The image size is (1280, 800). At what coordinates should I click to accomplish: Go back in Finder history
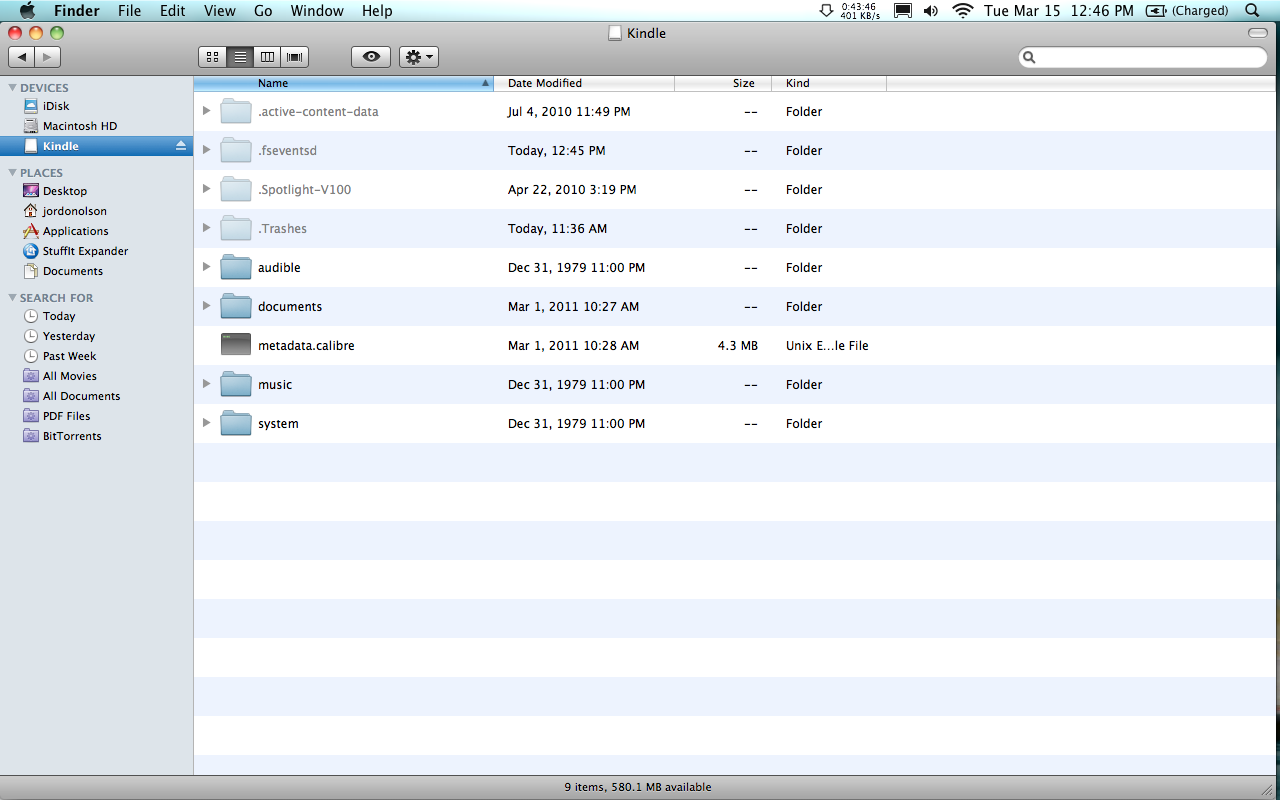coord(22,57)
